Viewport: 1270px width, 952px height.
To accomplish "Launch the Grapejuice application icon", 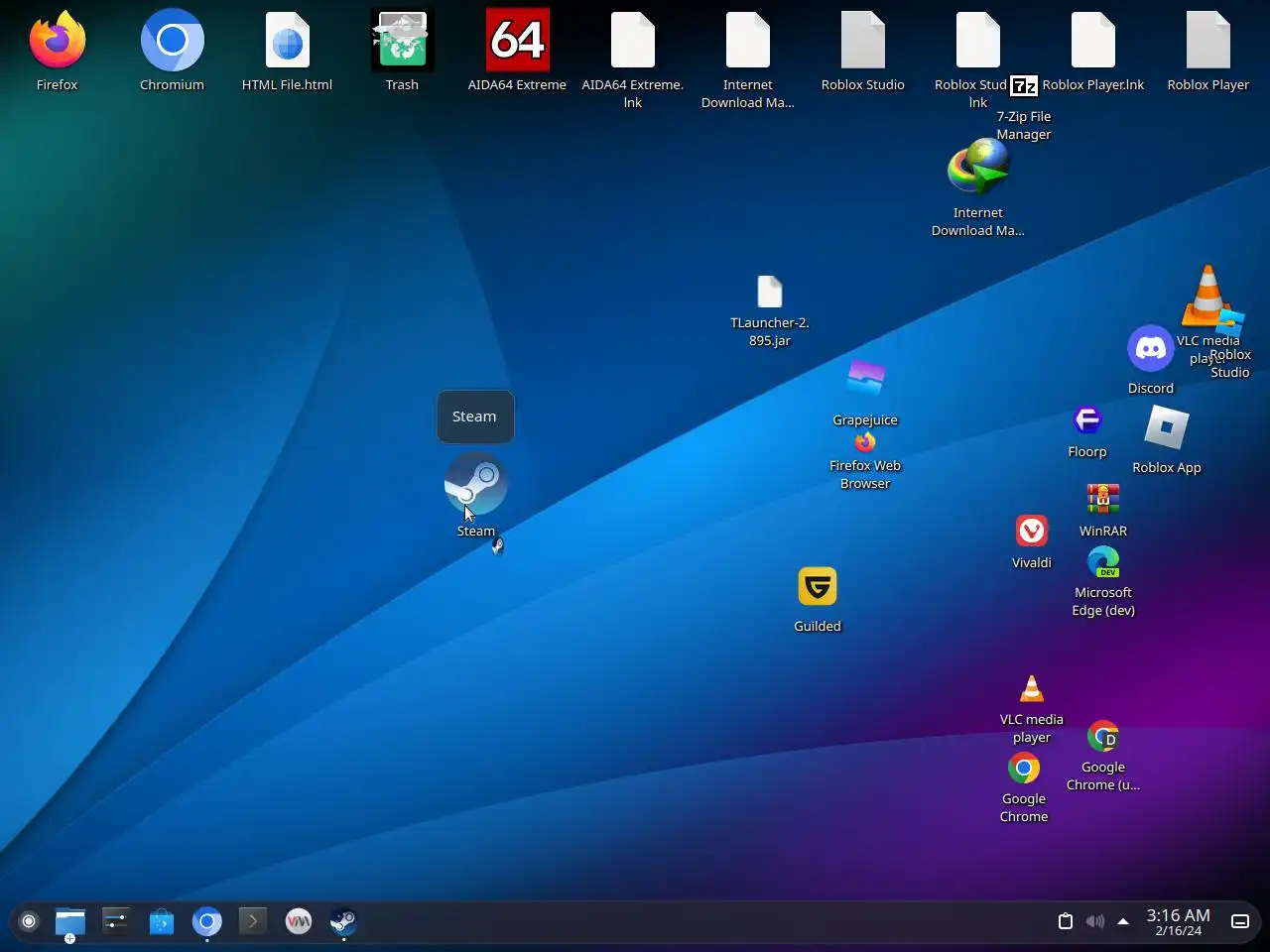I will [865, 378].
